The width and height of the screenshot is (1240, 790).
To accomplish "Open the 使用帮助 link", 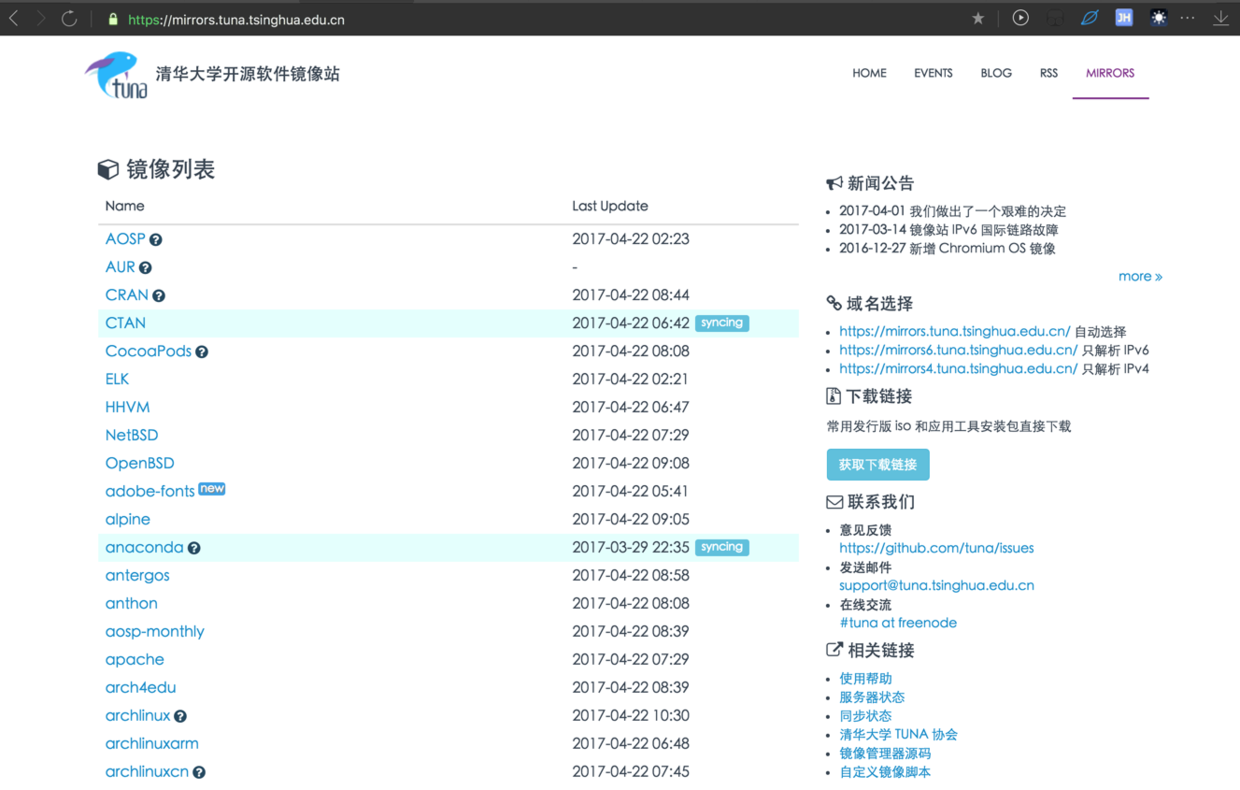I will pyautogui.click(x=865, y=678).
